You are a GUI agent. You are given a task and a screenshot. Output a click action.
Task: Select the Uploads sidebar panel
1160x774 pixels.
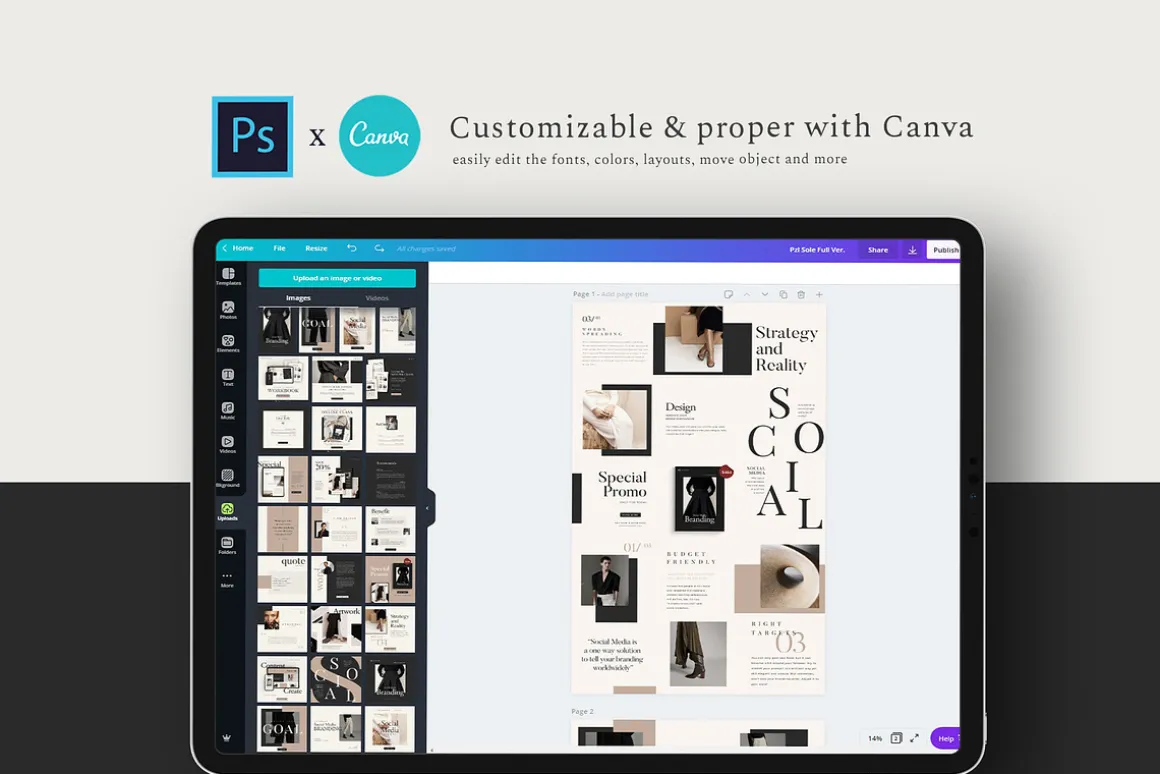[x=228, y=512]
